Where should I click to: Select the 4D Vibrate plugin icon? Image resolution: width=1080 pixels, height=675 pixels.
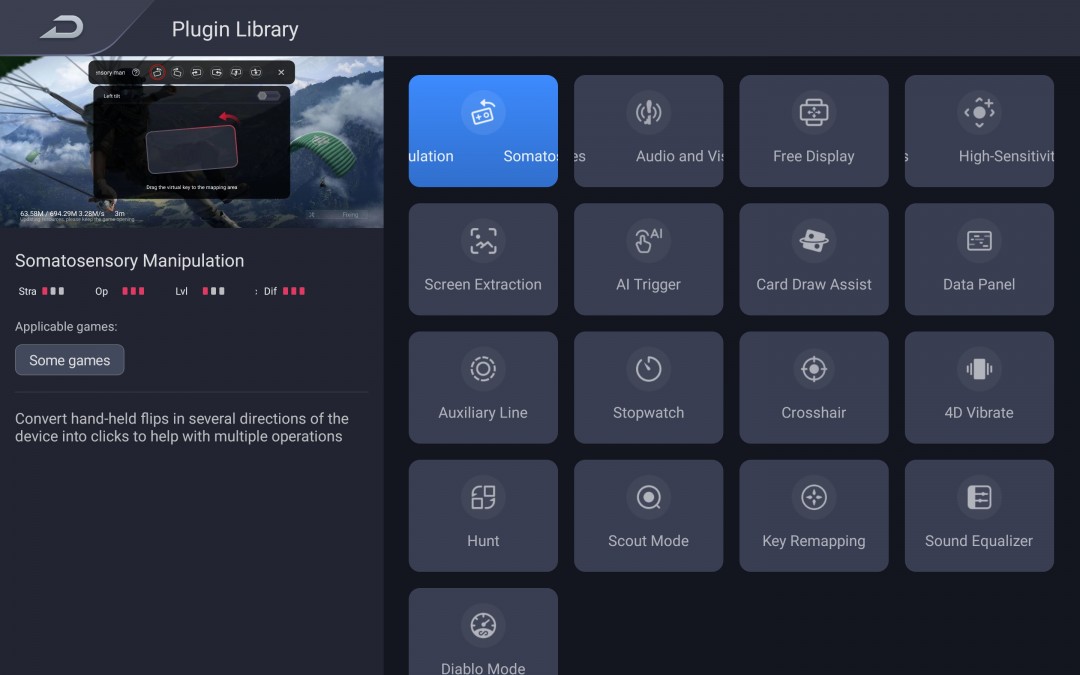(x=979, y=369)
